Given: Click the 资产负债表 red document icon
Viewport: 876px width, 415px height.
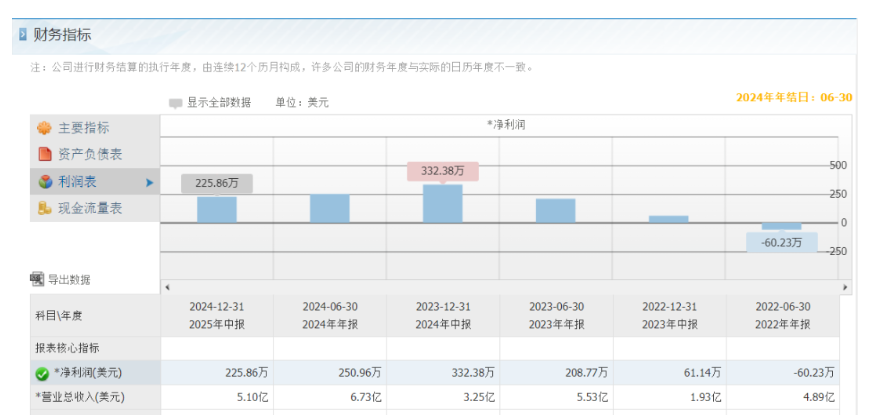Looking at the screenshot, I should 45,154.
